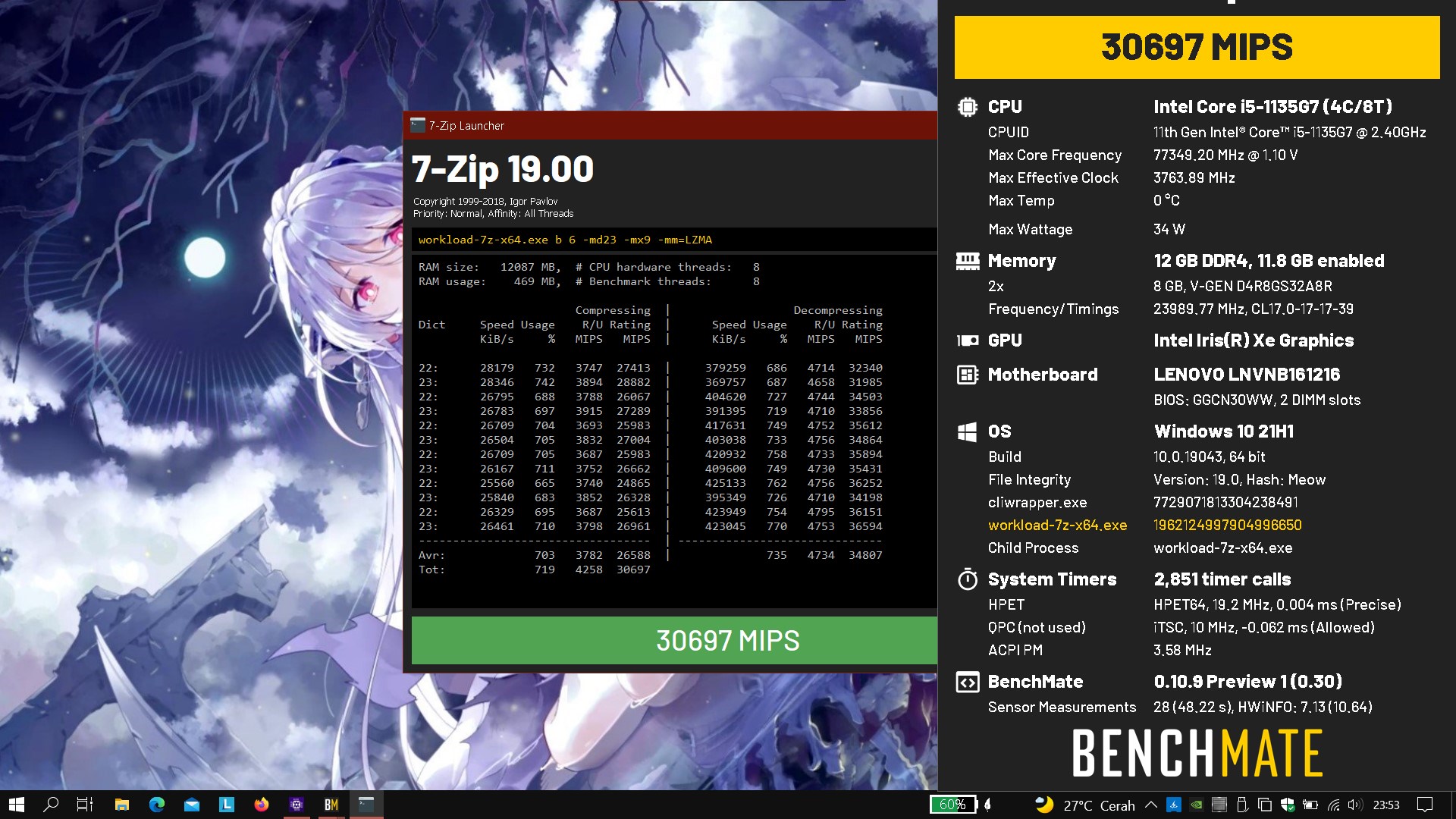The height and width of the screenshot is (819, 1456).
Task: Open taskbar Search
Action: tap(51, 805)
